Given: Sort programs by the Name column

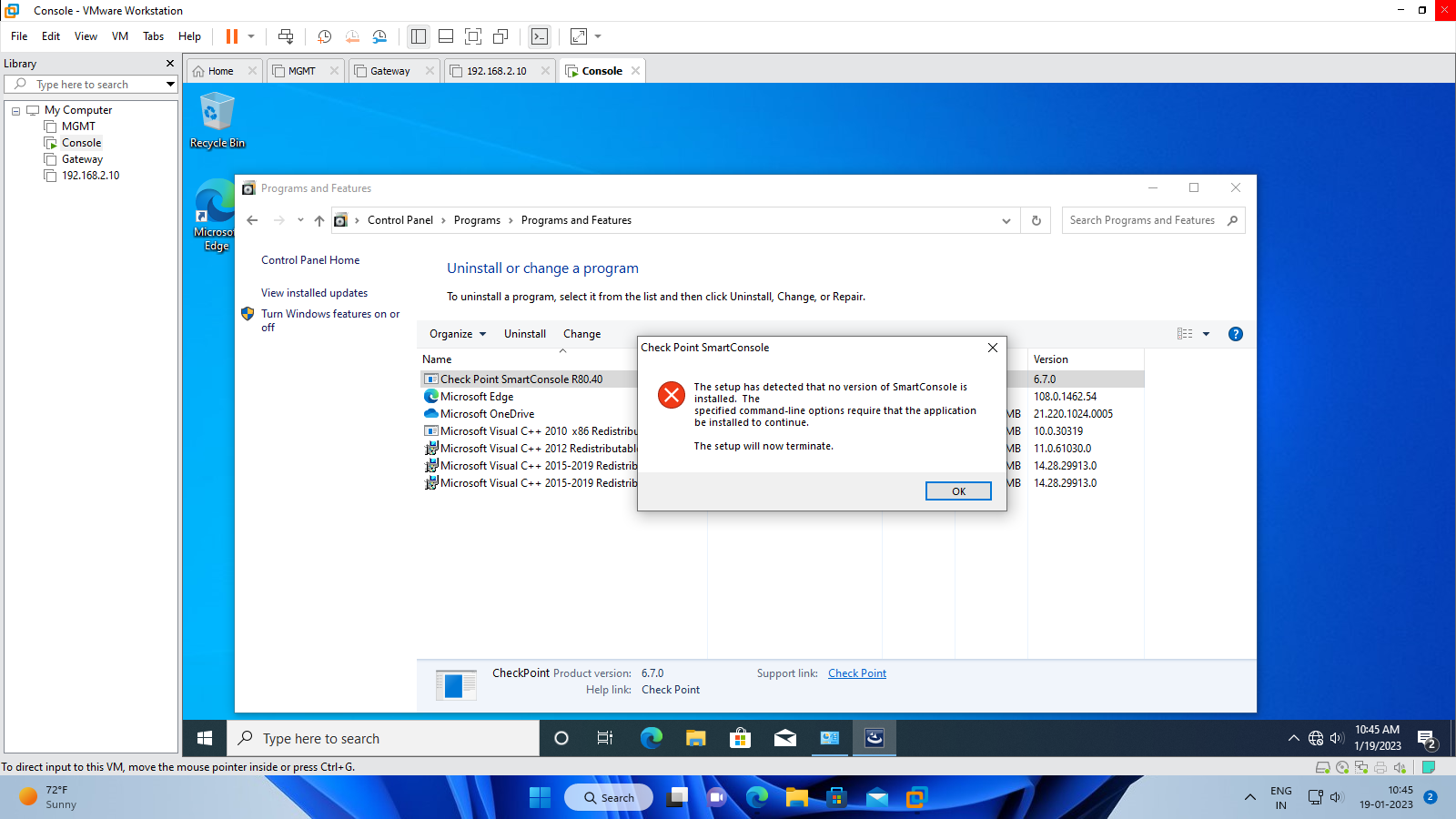Looking at the screenshot, I should tap(437, 359).
